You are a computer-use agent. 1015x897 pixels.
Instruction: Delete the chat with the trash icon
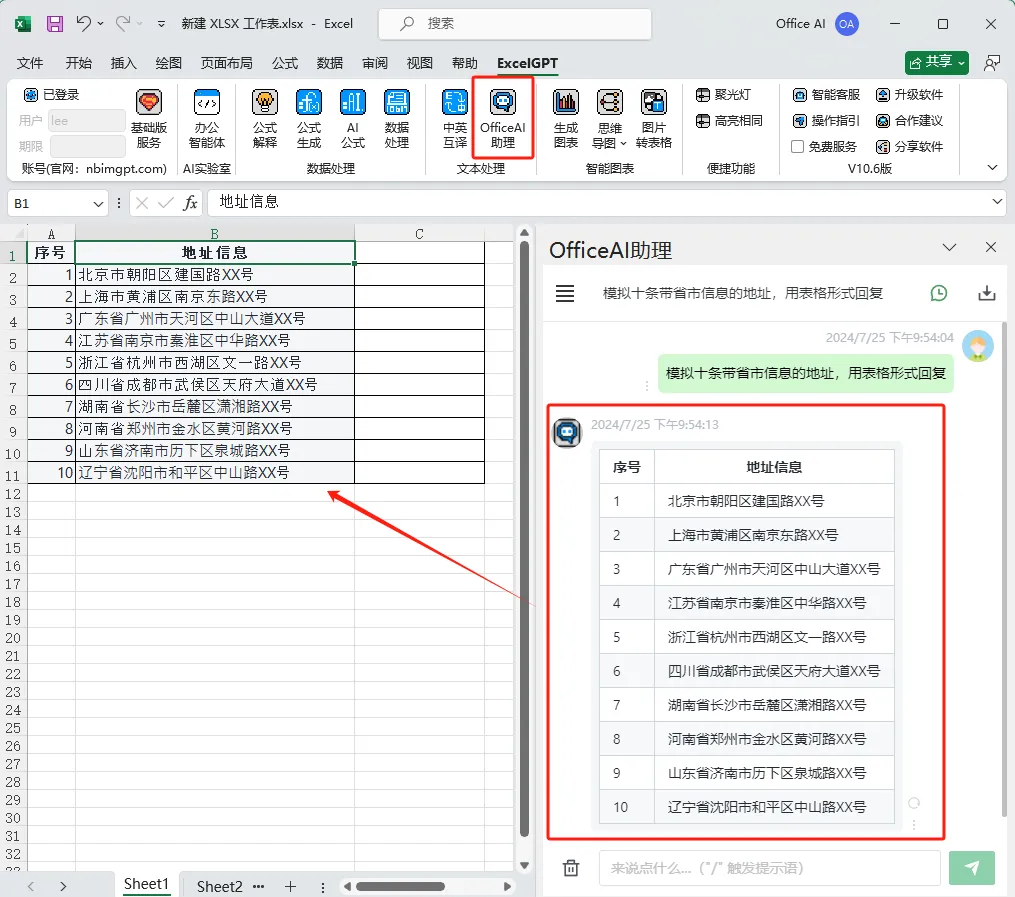[571, 868]
